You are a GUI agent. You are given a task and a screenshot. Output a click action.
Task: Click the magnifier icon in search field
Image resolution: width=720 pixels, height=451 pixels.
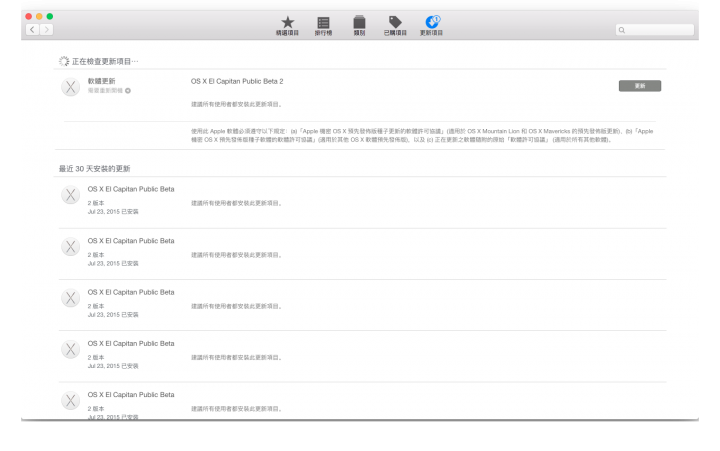622,30
